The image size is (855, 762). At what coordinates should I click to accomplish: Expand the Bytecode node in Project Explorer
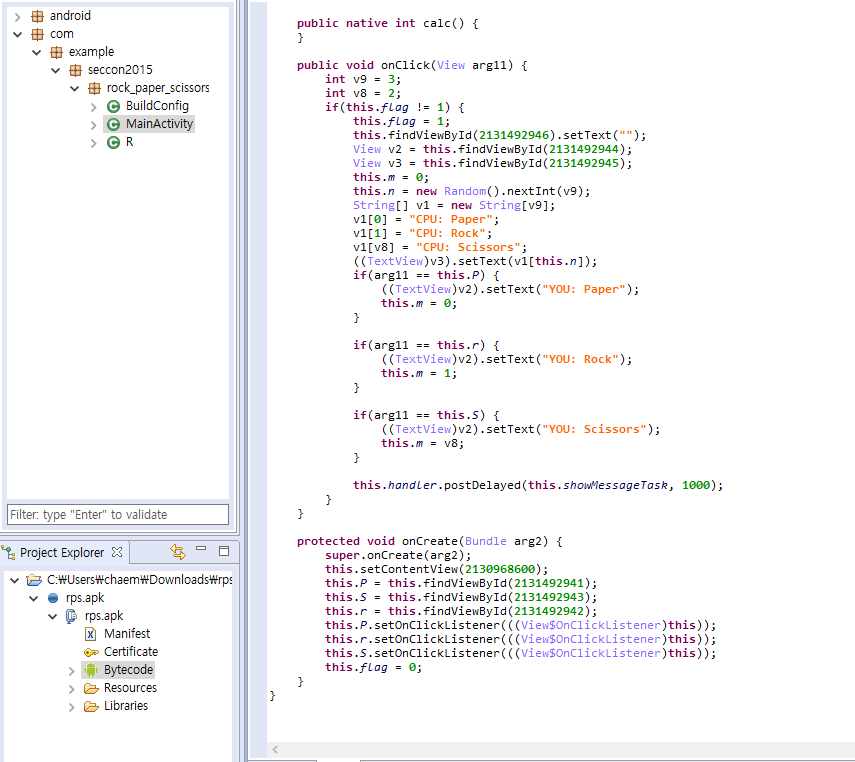click(71, 671)
